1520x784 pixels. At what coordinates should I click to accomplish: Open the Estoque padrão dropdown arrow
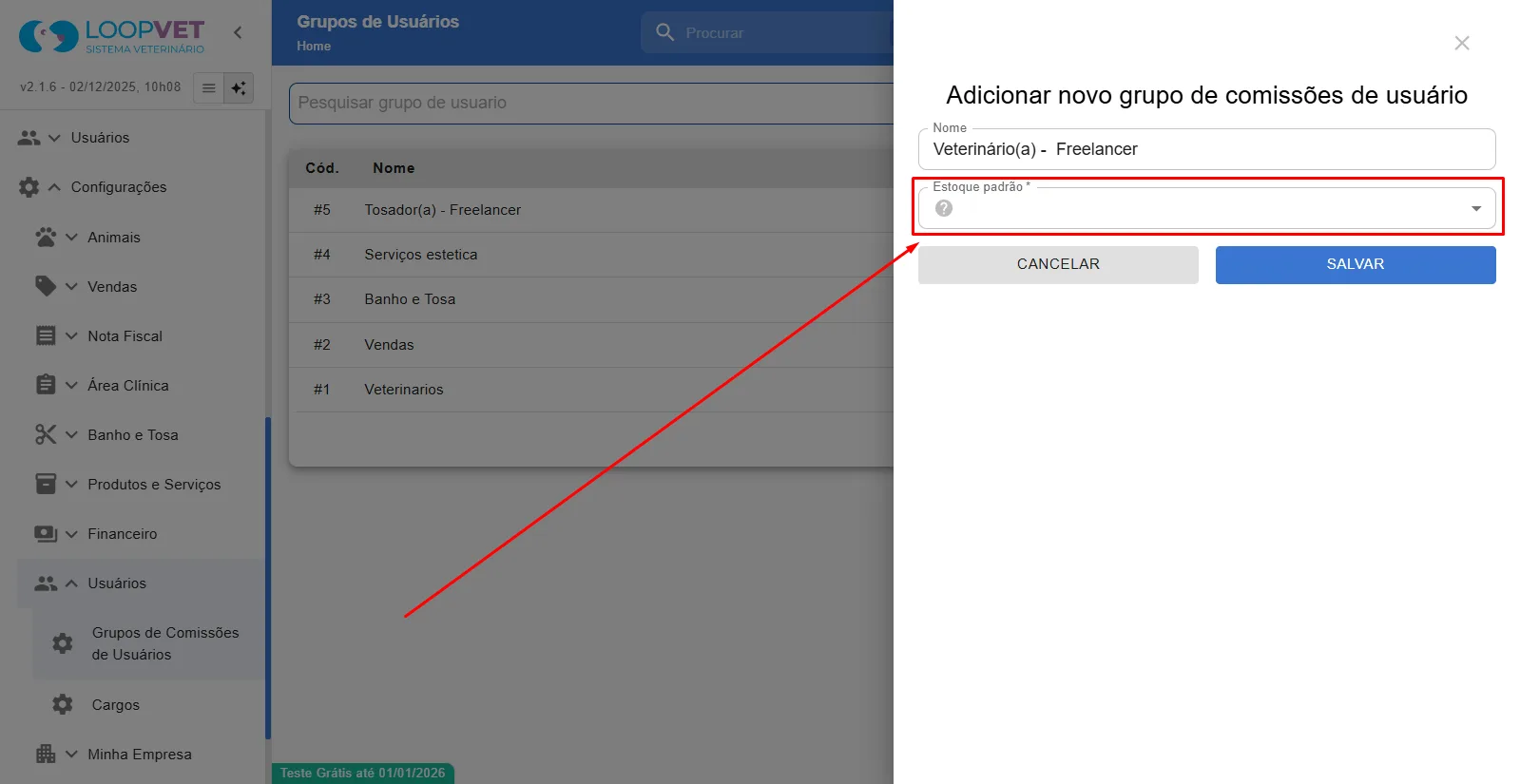(x=1475, y=208)
